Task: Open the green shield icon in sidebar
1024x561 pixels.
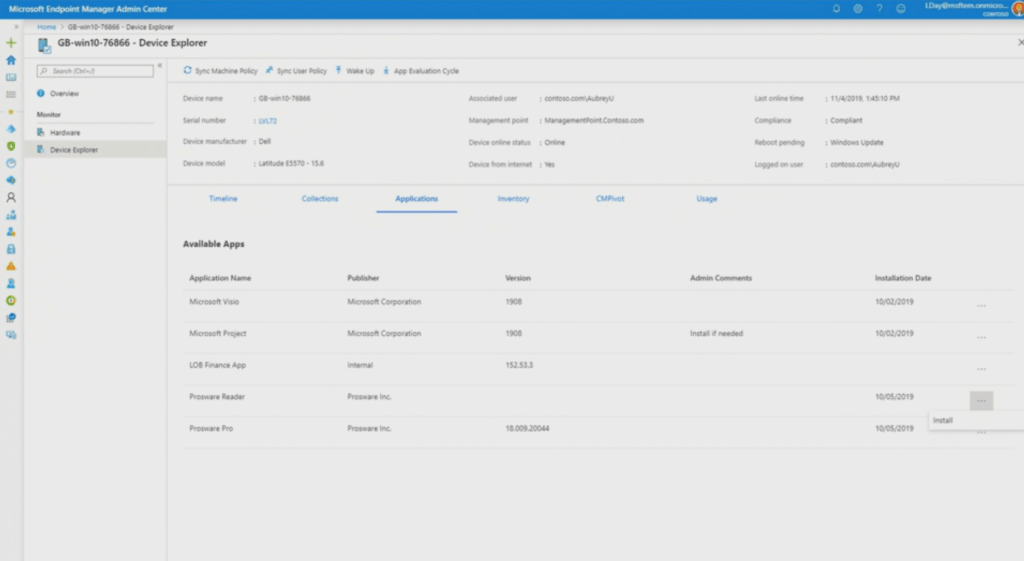Action: click(x=11, y=146)
